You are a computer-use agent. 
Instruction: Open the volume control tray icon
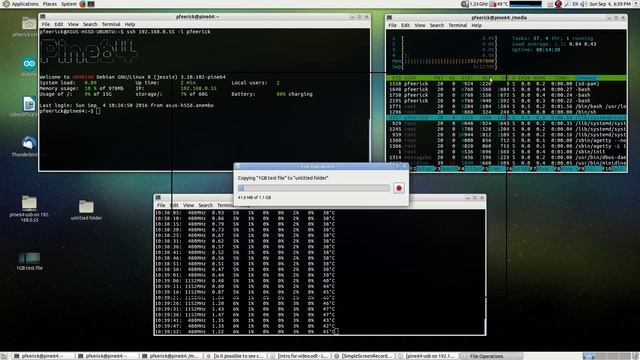coord(583,4)
